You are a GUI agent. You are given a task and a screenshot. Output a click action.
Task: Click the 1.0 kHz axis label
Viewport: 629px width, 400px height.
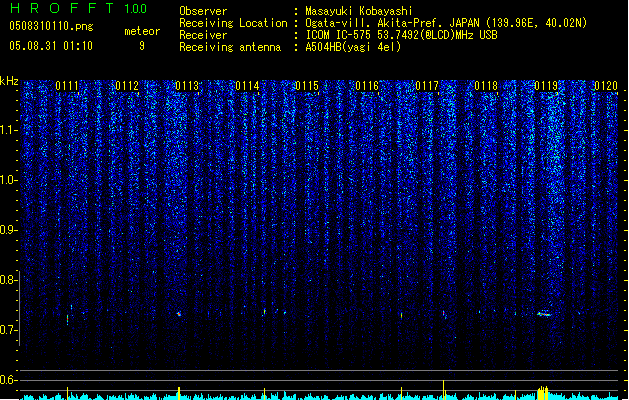8,180
